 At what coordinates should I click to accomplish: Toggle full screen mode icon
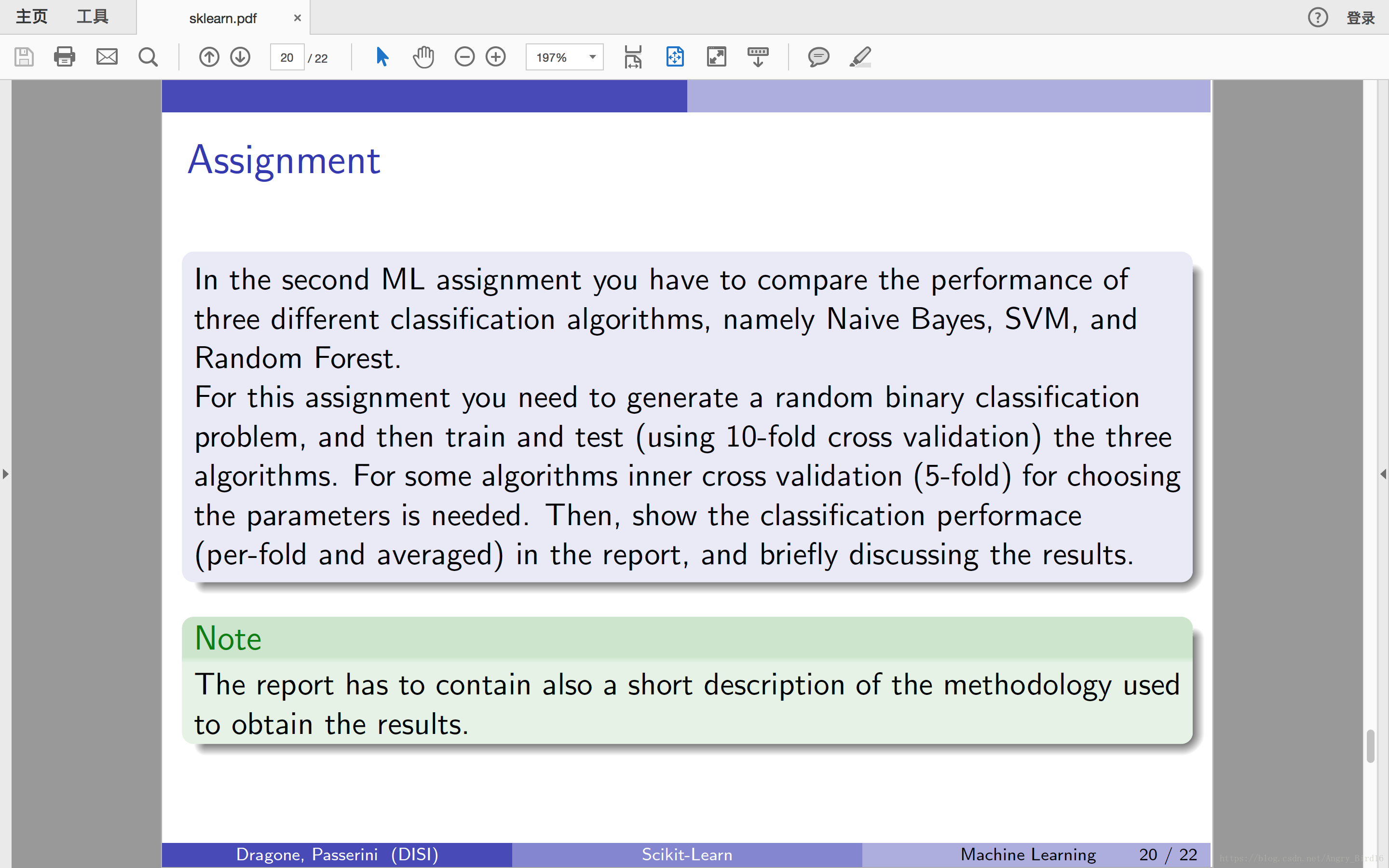click(x=716, y=57)
